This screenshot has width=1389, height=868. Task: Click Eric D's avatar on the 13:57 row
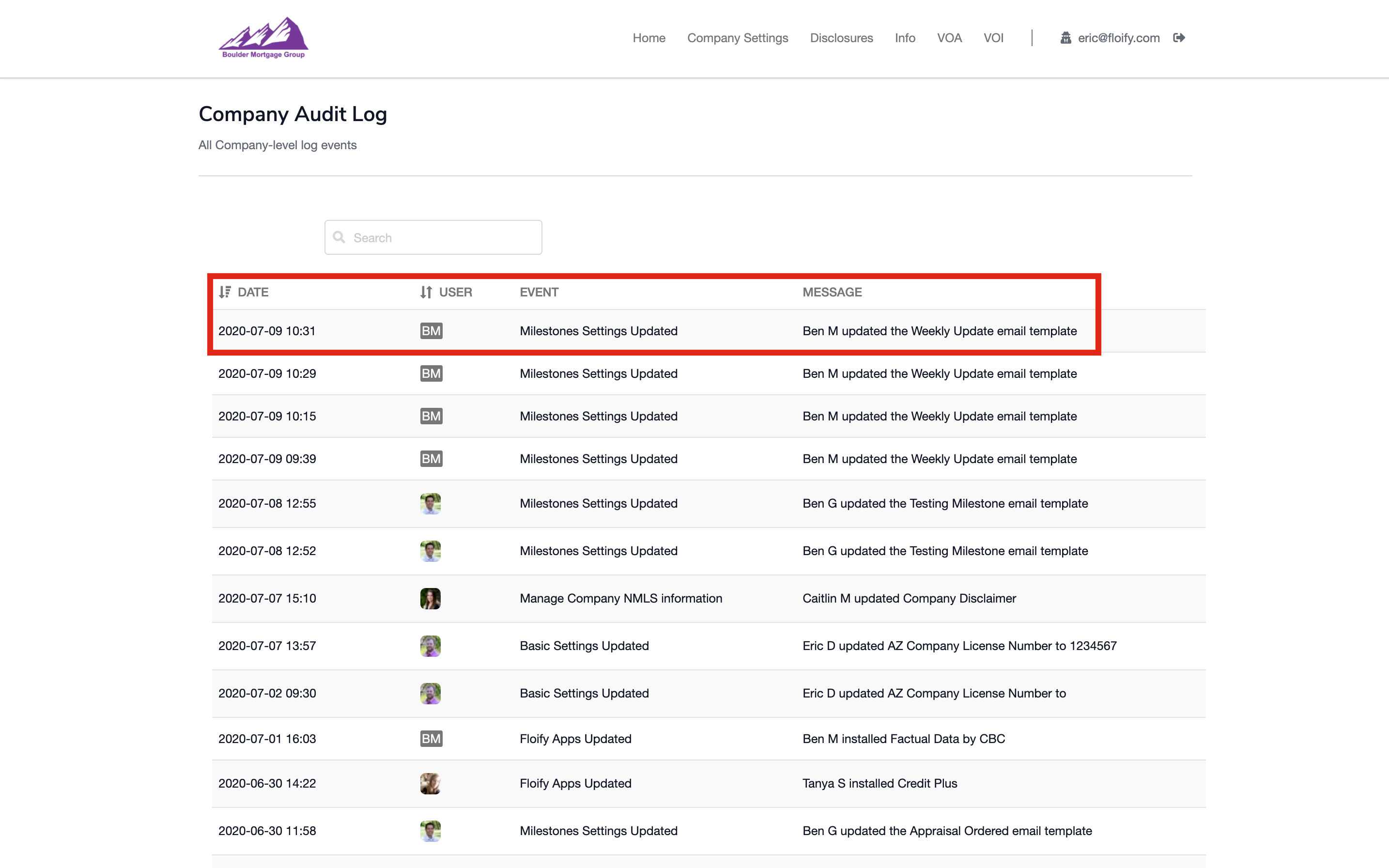pyautogui.click(x=431, y=646)
